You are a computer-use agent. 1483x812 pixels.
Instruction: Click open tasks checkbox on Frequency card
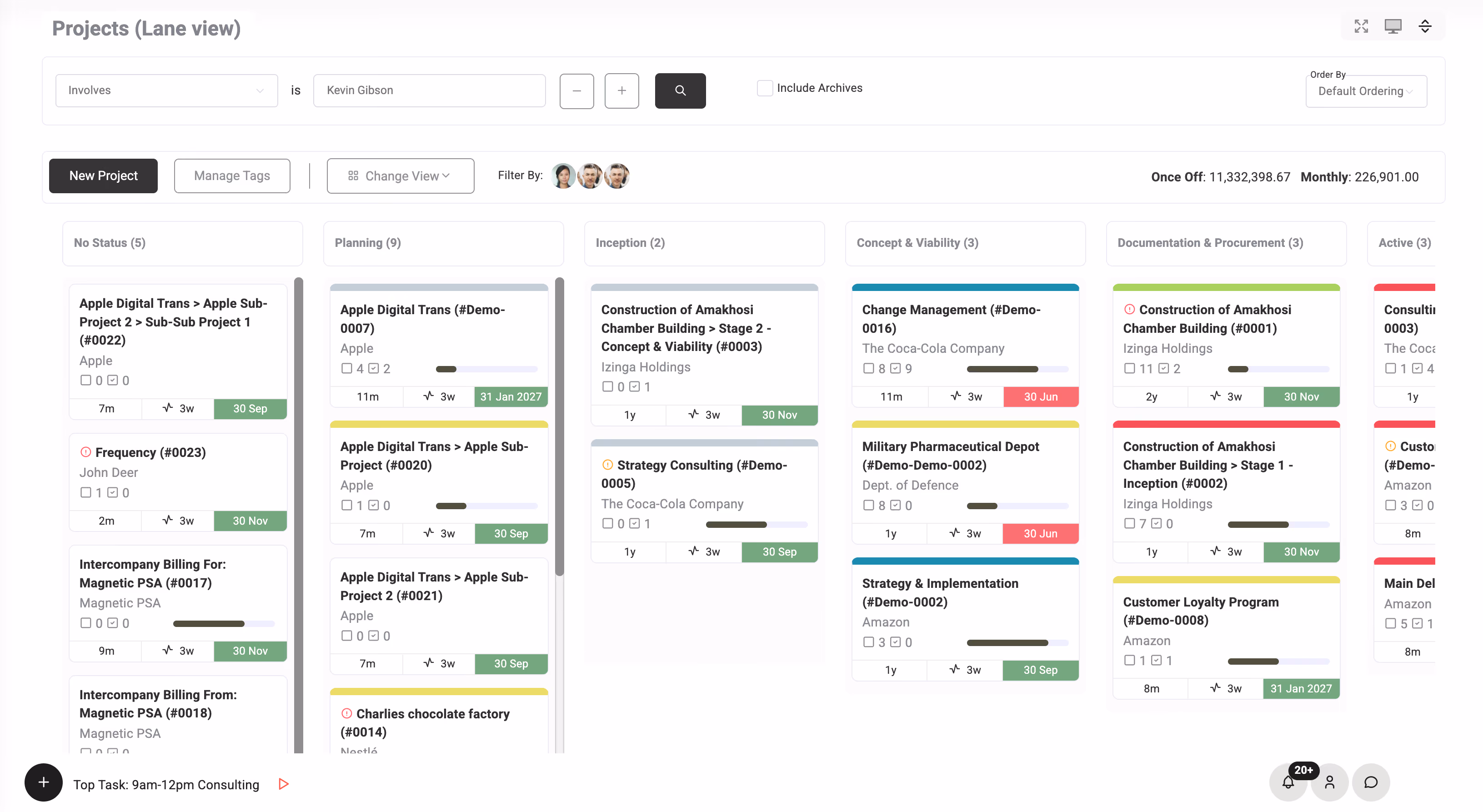click(x=86, y=492)
